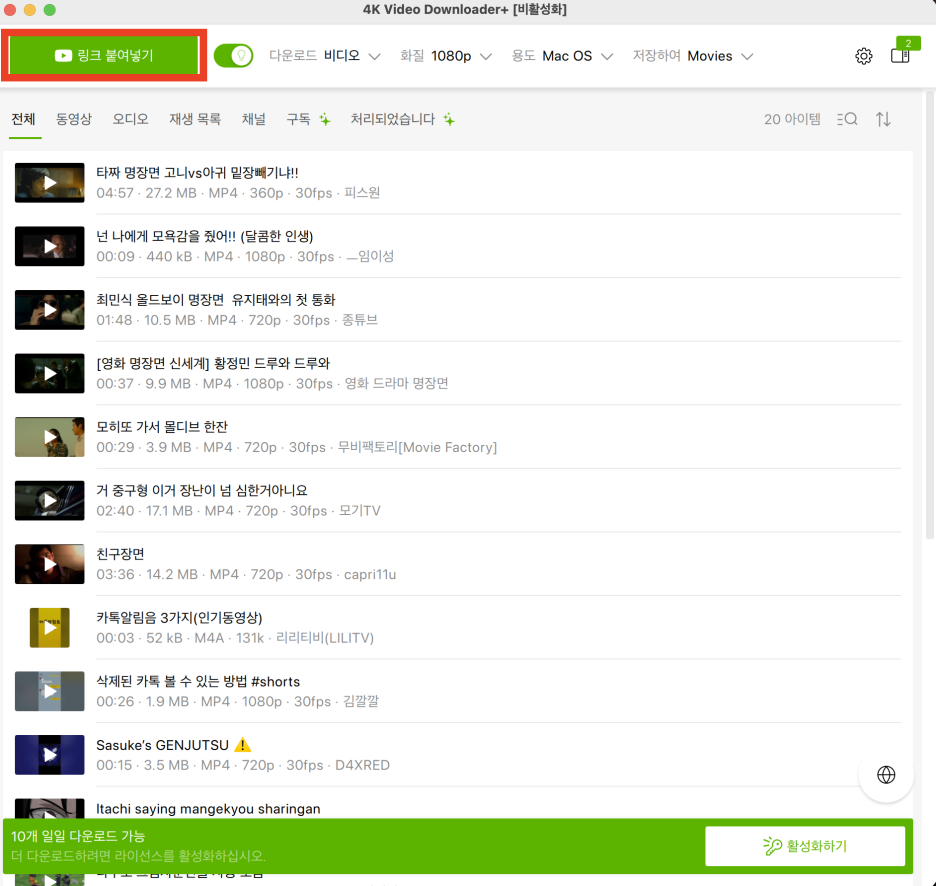Image resolution: width=936 pixels, height=886 pixels.
Task: Click the 20 아이템 item count
Action: pos(792,119)
